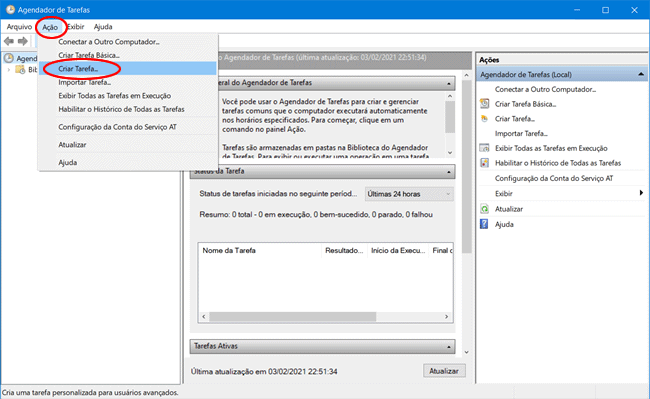
Task: Click Ajuda label in Ações pane
Action: tap(504, 225)
